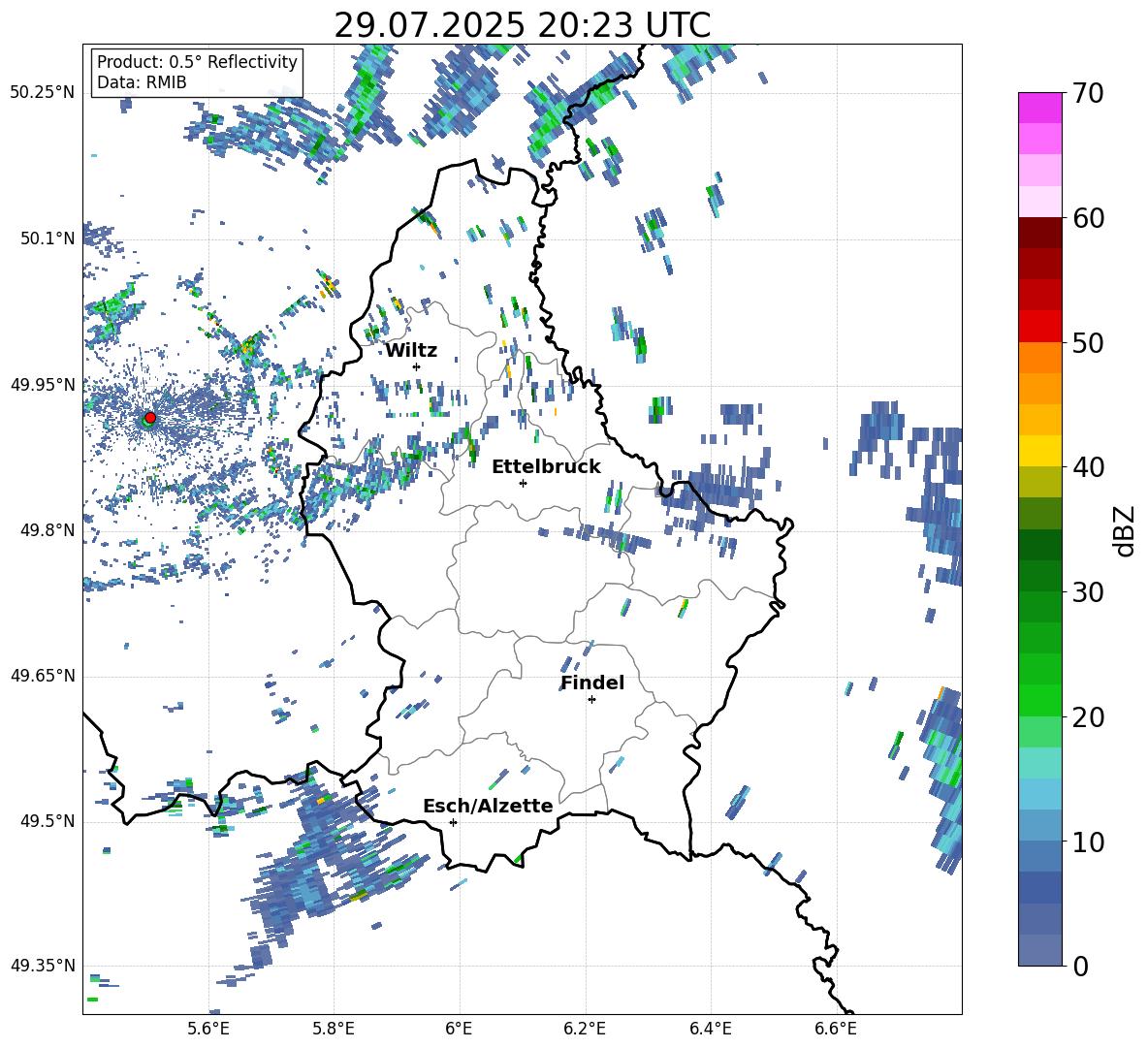
Task: Click the Ettelbruck city label
Action: pos(546,467)
